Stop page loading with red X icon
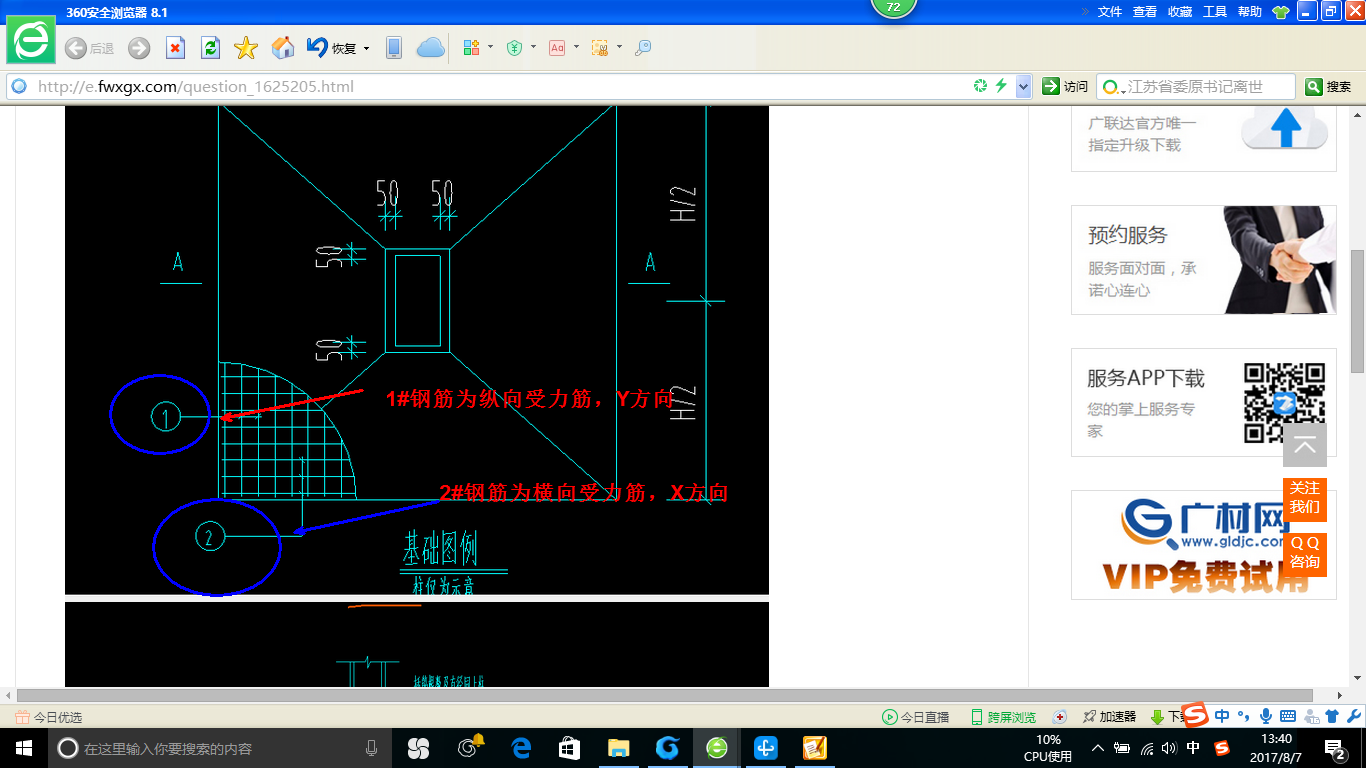The image size is (1366, 768). click(x=175, y=48)
